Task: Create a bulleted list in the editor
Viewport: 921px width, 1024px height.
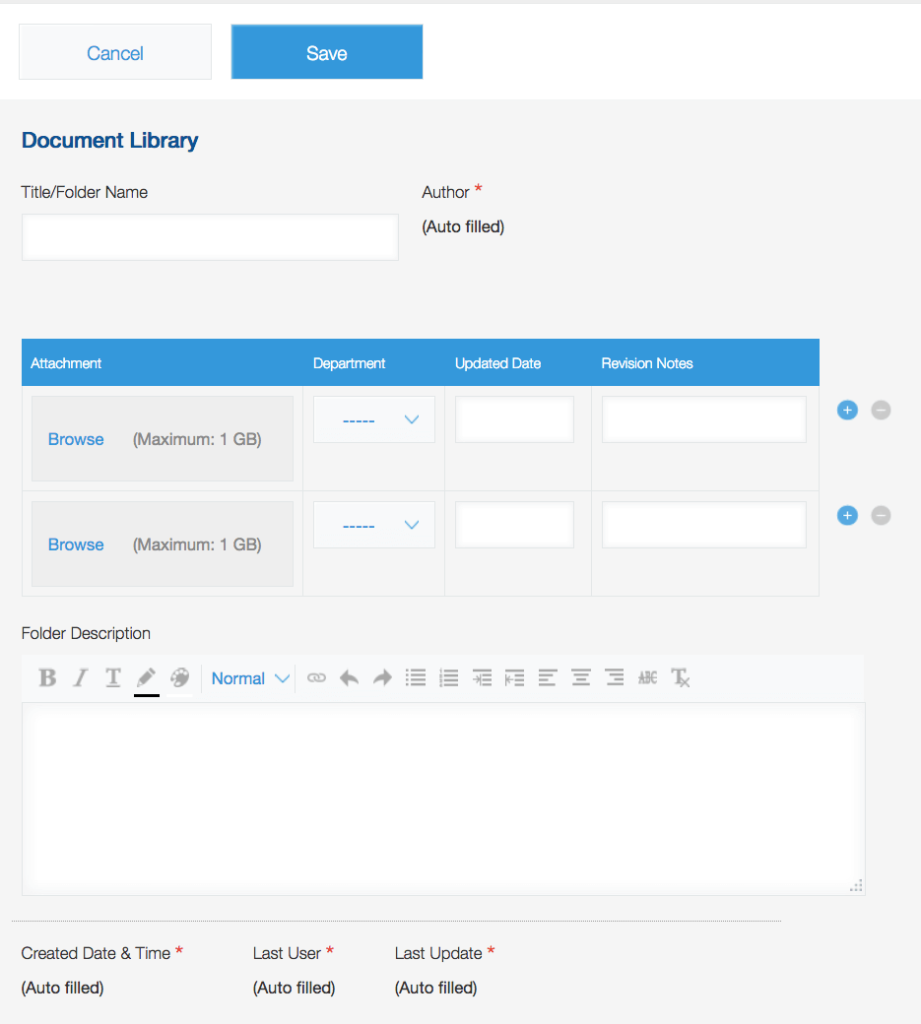Action: tap(416, 678)
